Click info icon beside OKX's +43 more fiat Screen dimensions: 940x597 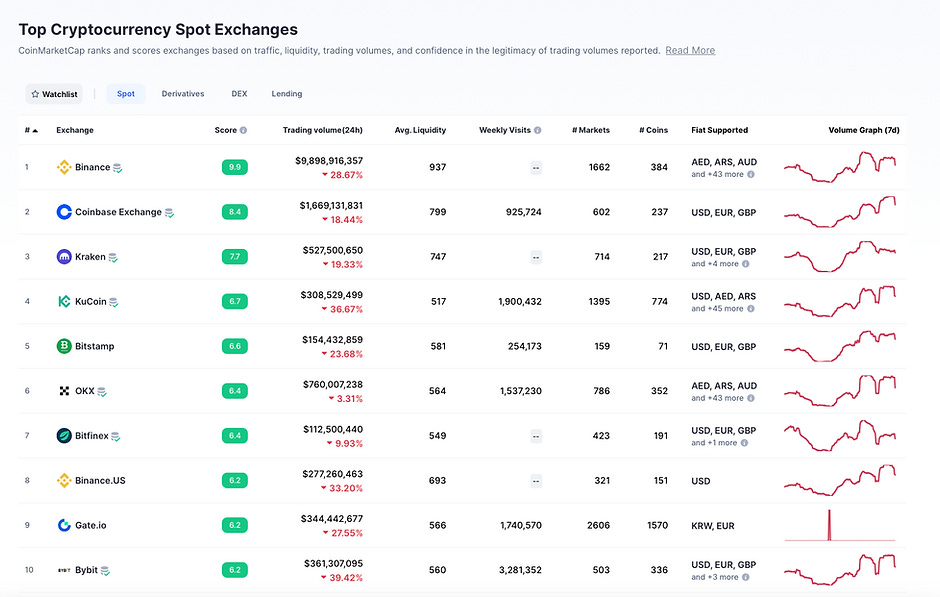point(751,398)
